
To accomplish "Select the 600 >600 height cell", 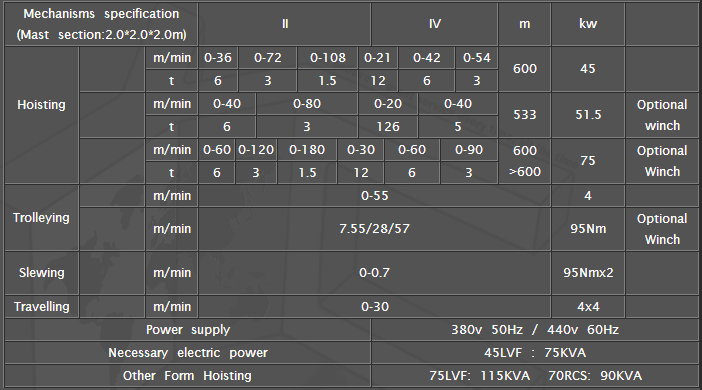I will [525, 161].
